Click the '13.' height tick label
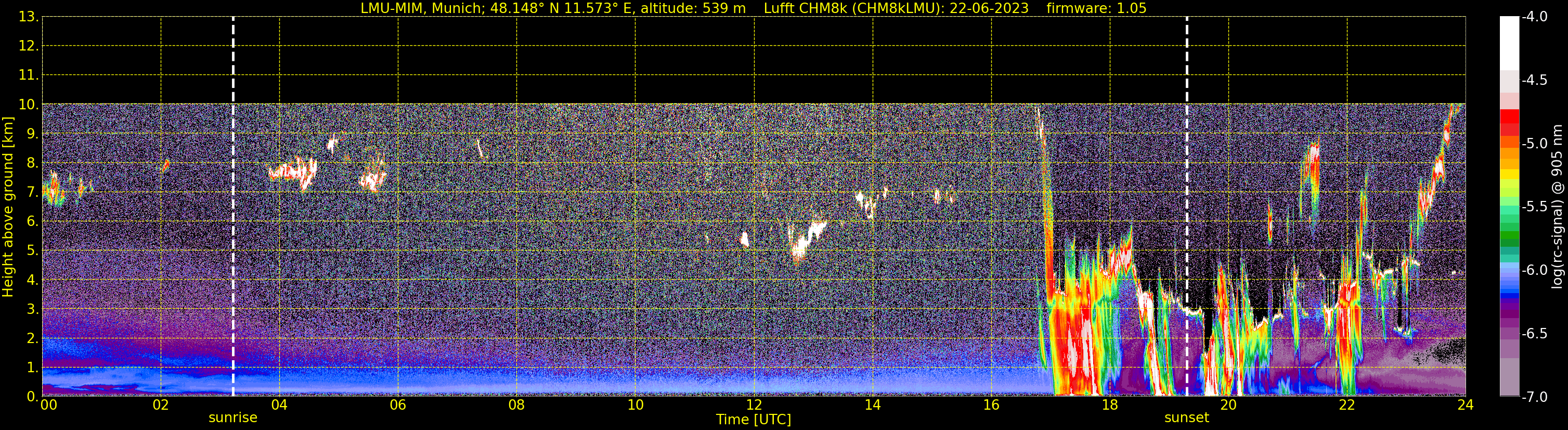Viewport: 1568px width, 430px height. (x=29, y=17)
